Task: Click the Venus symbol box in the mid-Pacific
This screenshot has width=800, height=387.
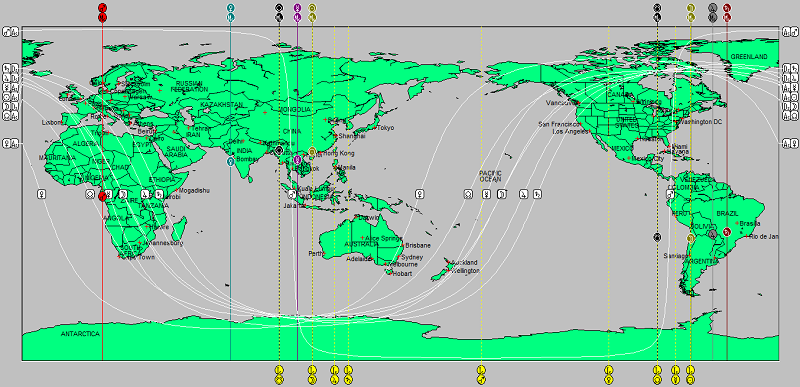Action: point(419,194)
